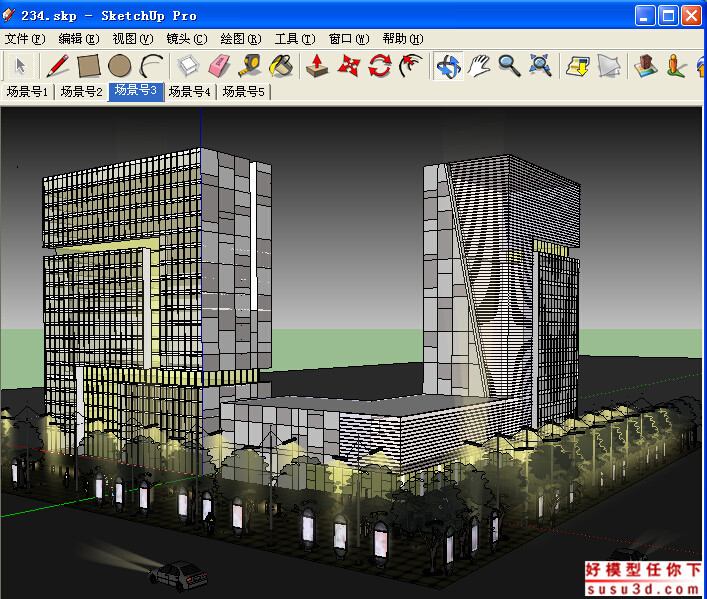Select the Offset tool
This screenshot has height=599, width=707.
(x=411, y=66)
